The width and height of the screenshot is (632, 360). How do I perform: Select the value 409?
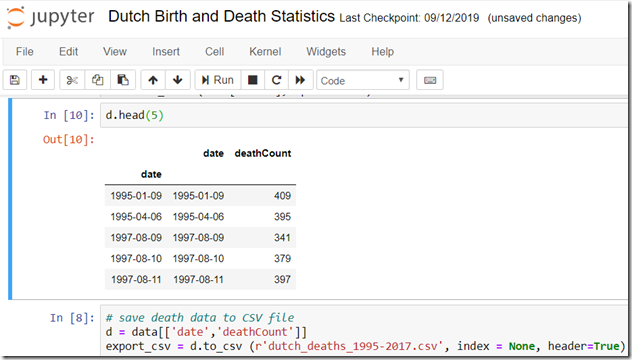coord(282,196)
